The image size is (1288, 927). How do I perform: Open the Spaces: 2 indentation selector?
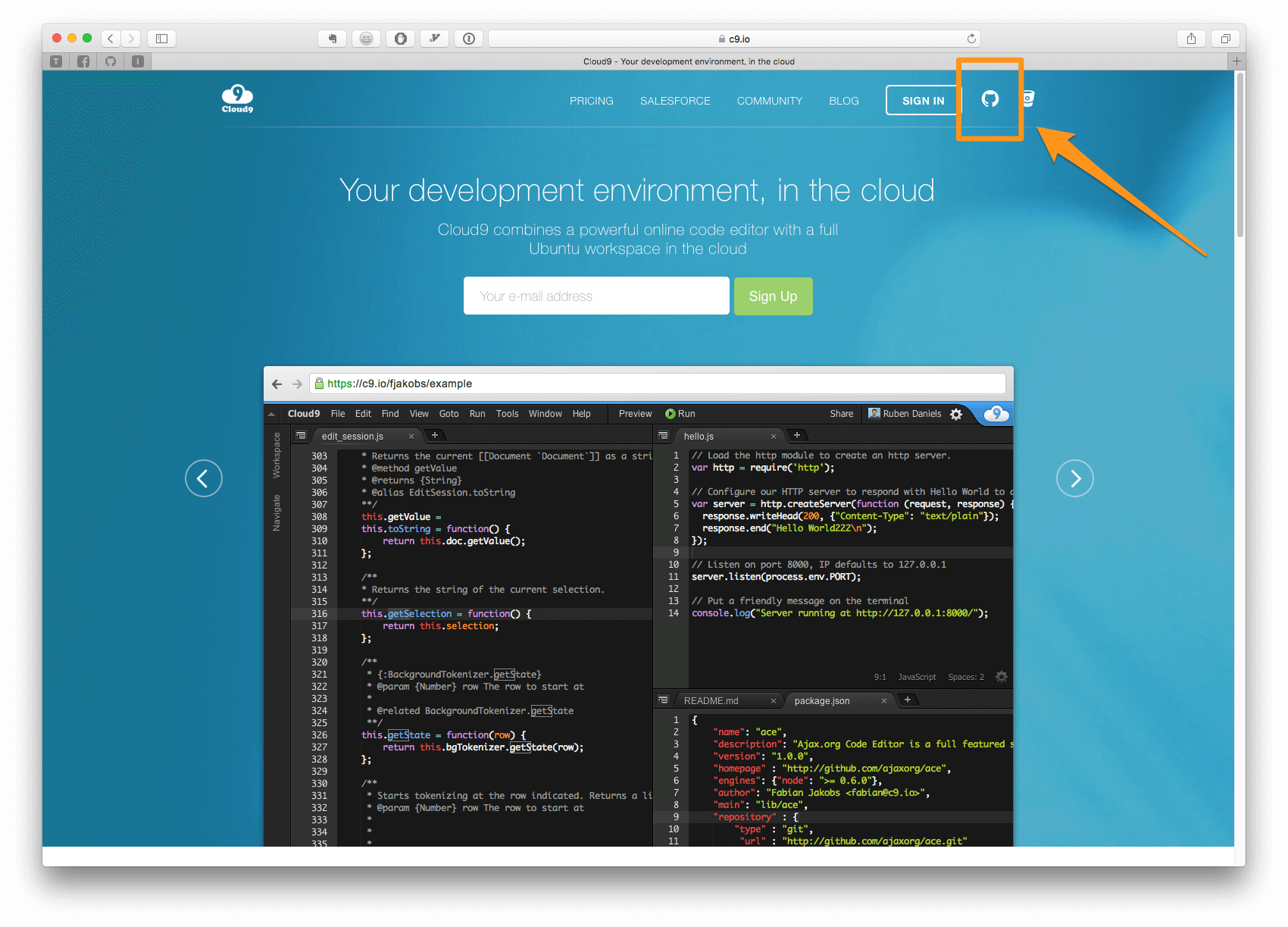tap(966, 677)
